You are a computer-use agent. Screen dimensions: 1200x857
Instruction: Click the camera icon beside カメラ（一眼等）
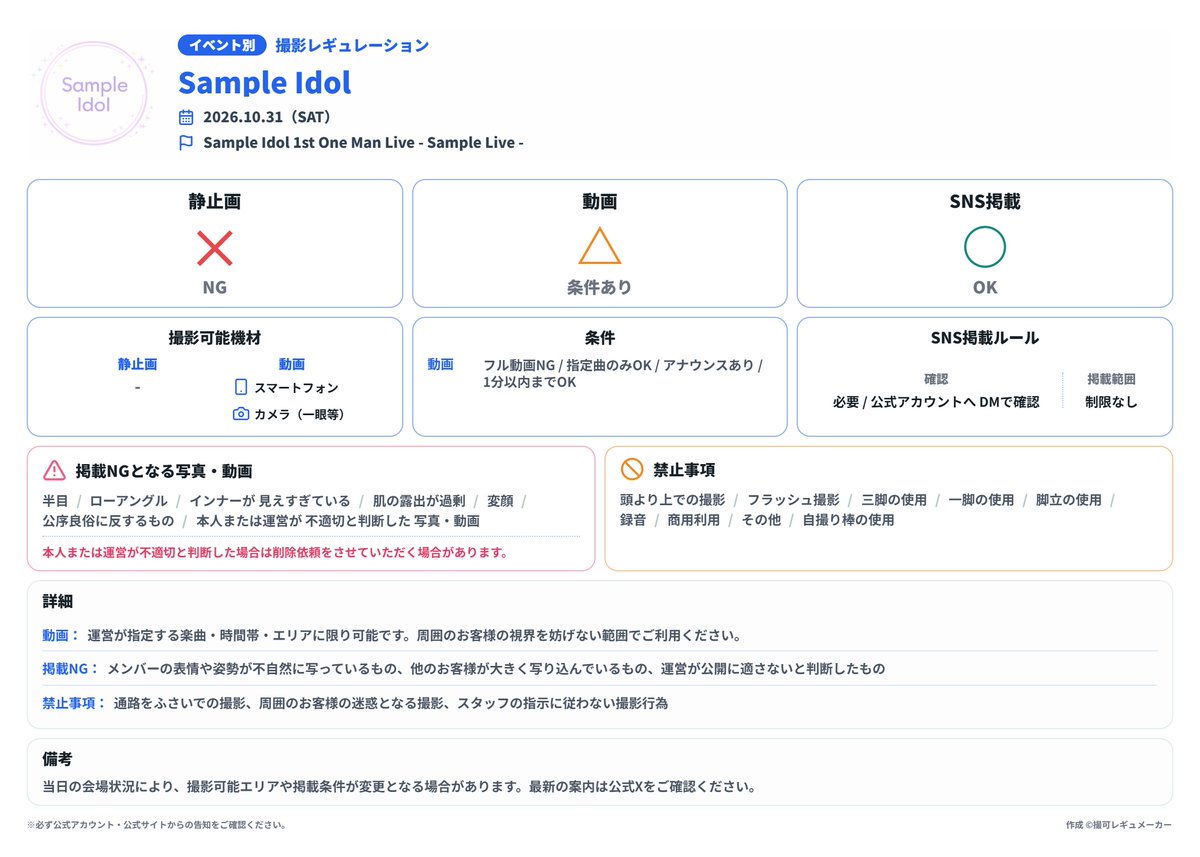[241, 414]
